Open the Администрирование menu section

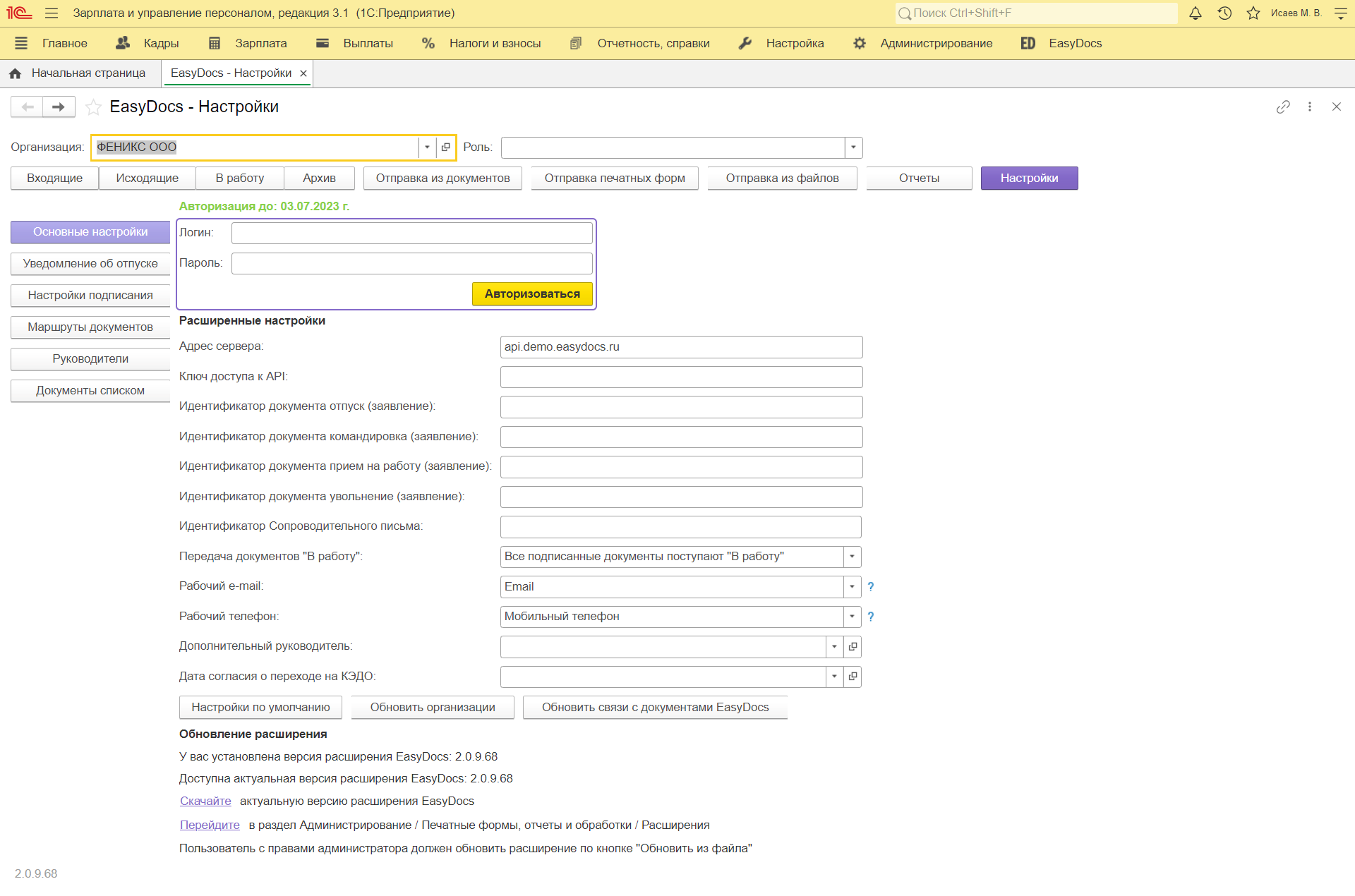pyautogui.click(x=936, y=43)
